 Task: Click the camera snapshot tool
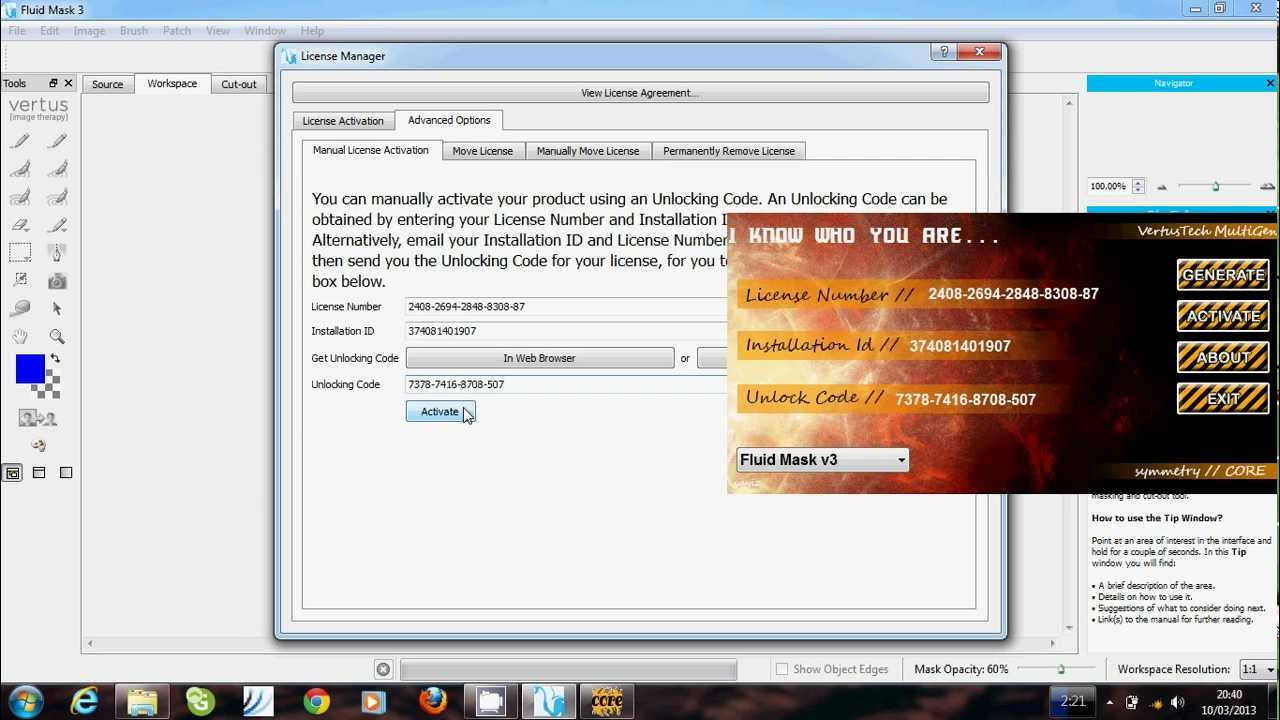[x=57, y=282]
